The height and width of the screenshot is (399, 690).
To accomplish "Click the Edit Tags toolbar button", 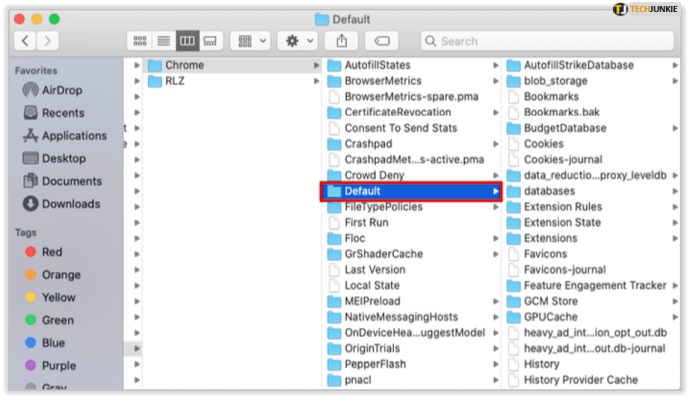I will tap(382, 41).
